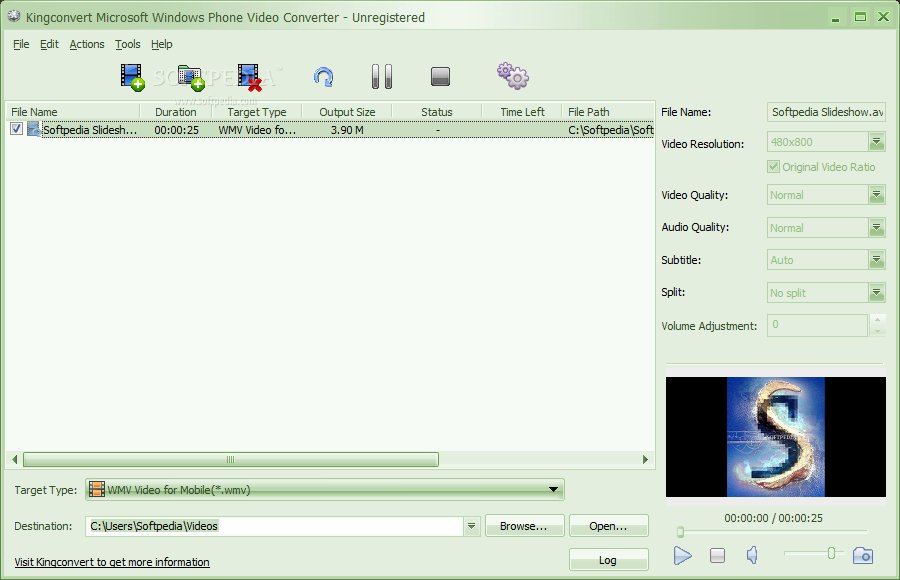Screen dimensions: 900x580
Task: Click the Destination path input field
Action: point(274,526)
